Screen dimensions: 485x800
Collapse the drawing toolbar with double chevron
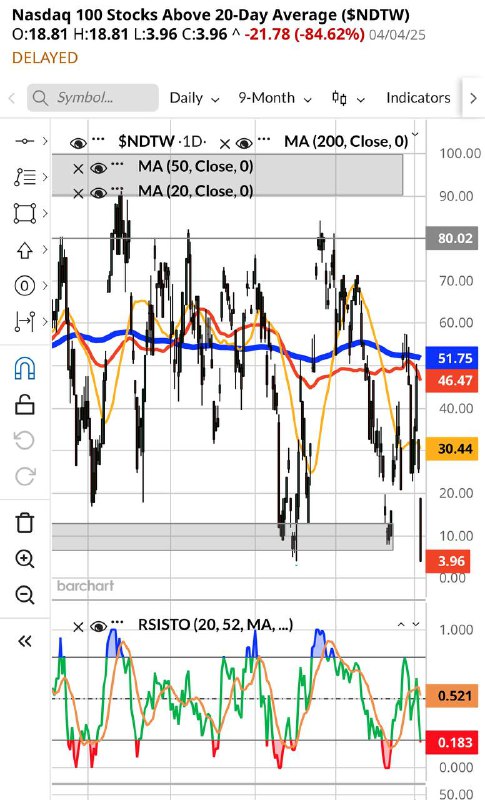pos(24,641)
